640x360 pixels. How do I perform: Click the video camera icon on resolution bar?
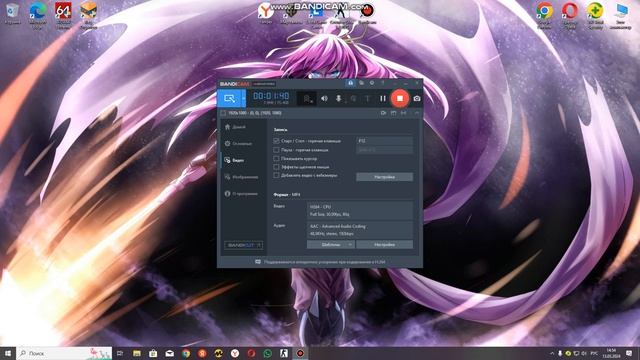pos(383,113)
